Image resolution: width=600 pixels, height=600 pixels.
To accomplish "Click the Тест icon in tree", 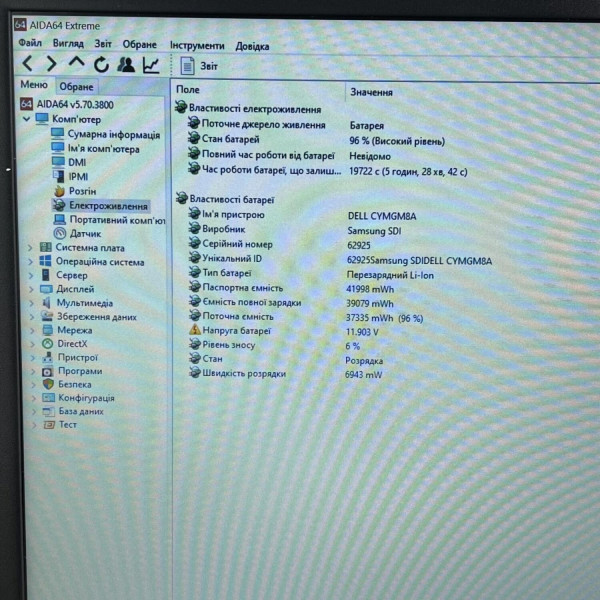I will point(49,425).
